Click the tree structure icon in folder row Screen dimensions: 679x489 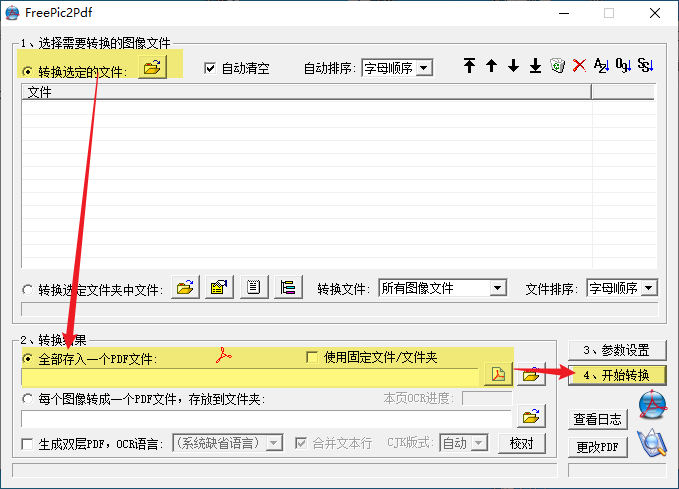pyautogui.click(x=288, y=287)
